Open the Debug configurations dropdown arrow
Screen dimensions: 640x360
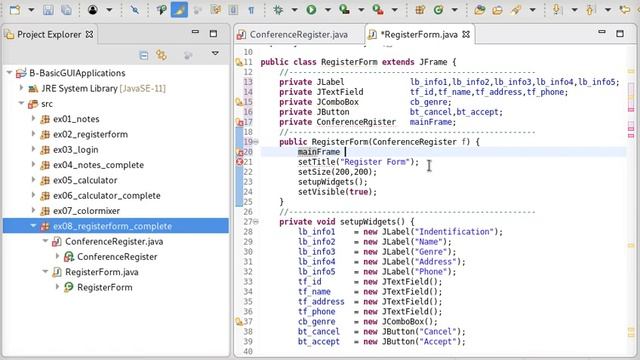tap(294, 10)
